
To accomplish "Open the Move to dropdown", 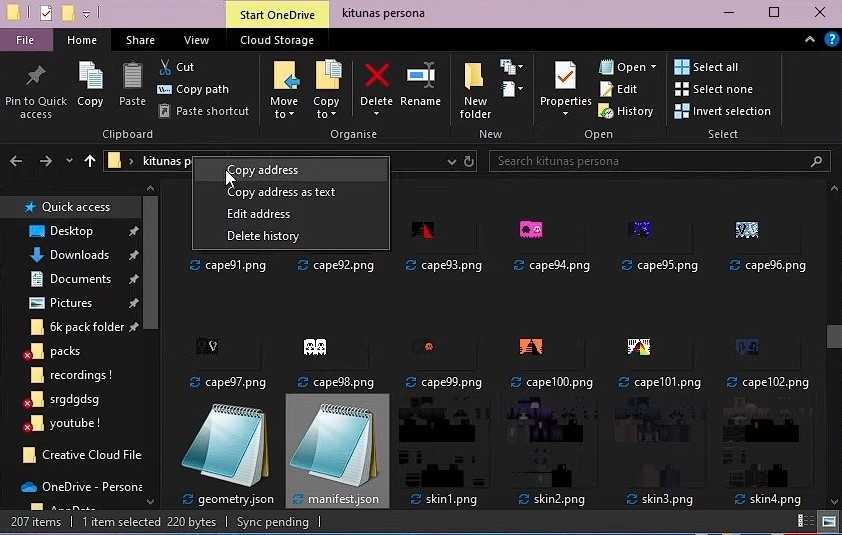I will click(284, 107).
